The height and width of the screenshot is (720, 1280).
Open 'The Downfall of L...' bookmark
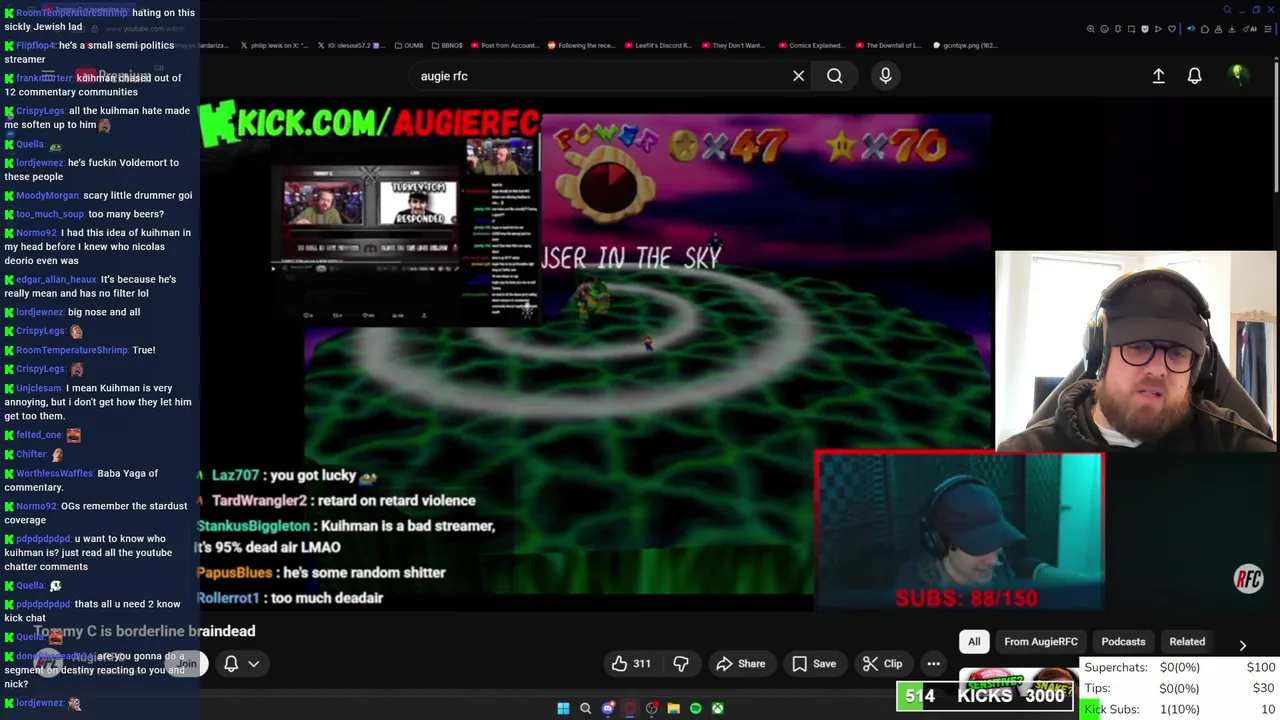tap(888, 45)
